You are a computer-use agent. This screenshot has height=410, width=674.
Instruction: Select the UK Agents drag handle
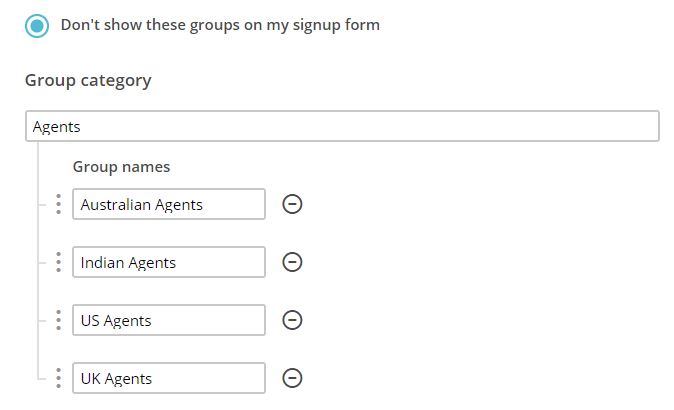[58, 378]
